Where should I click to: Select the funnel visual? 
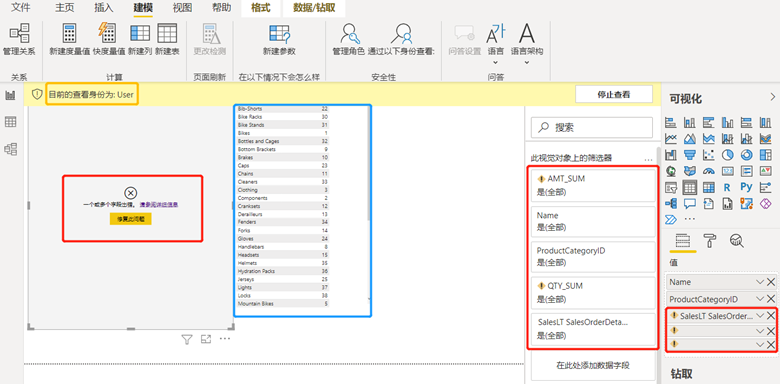click(x=690, y=155)
